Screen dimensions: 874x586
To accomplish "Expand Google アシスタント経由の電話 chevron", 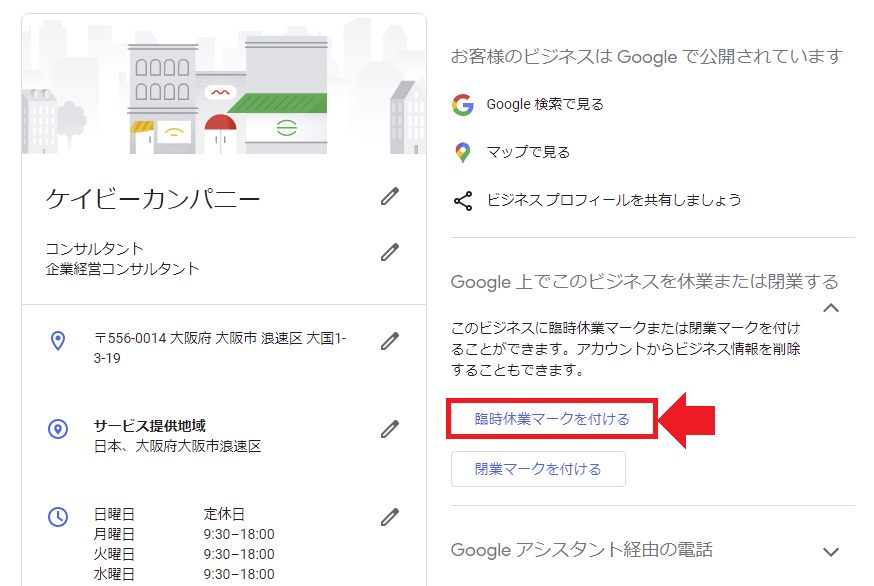I will (x=831, y=552).
